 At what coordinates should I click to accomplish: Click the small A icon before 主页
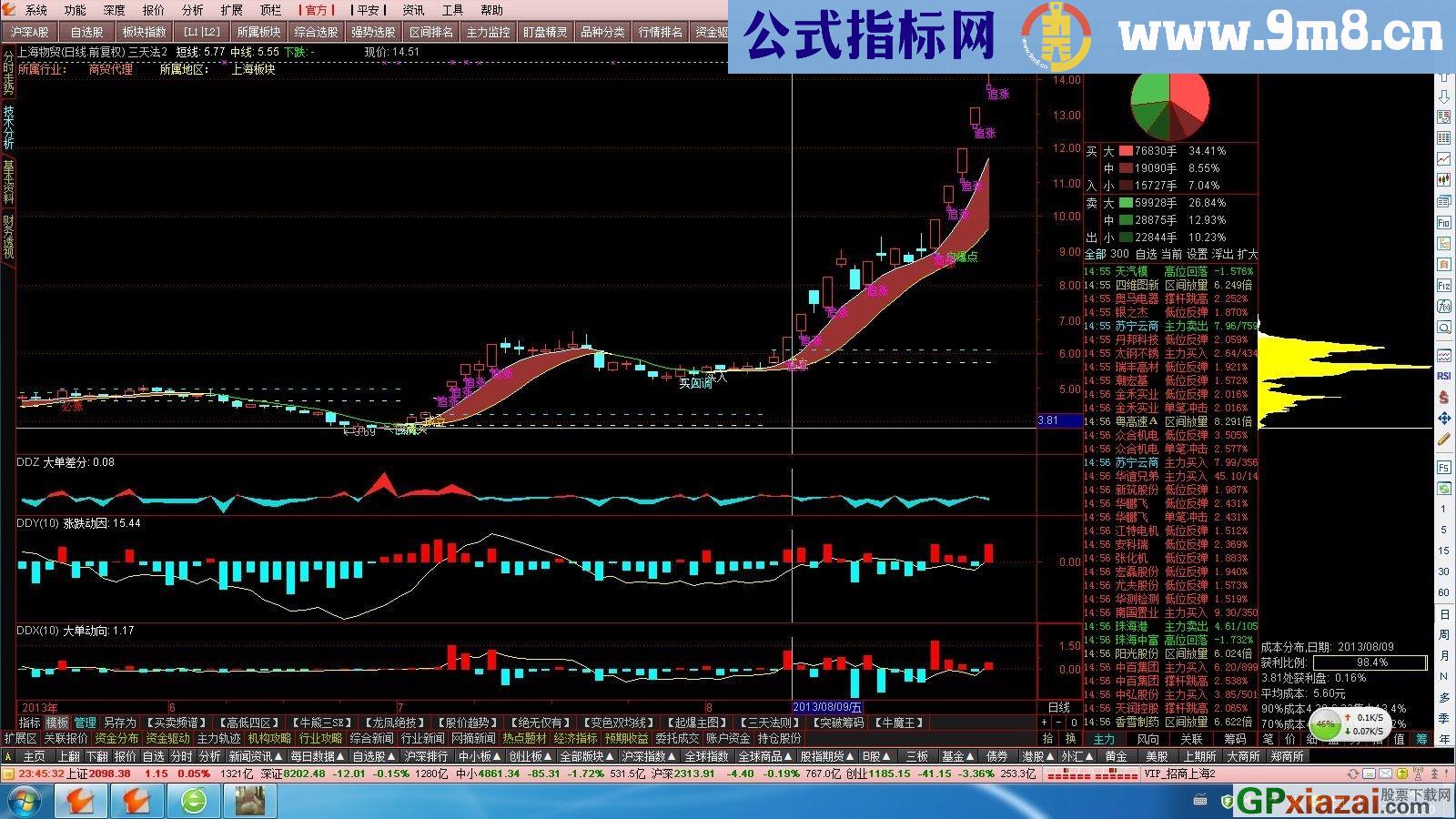8,756
